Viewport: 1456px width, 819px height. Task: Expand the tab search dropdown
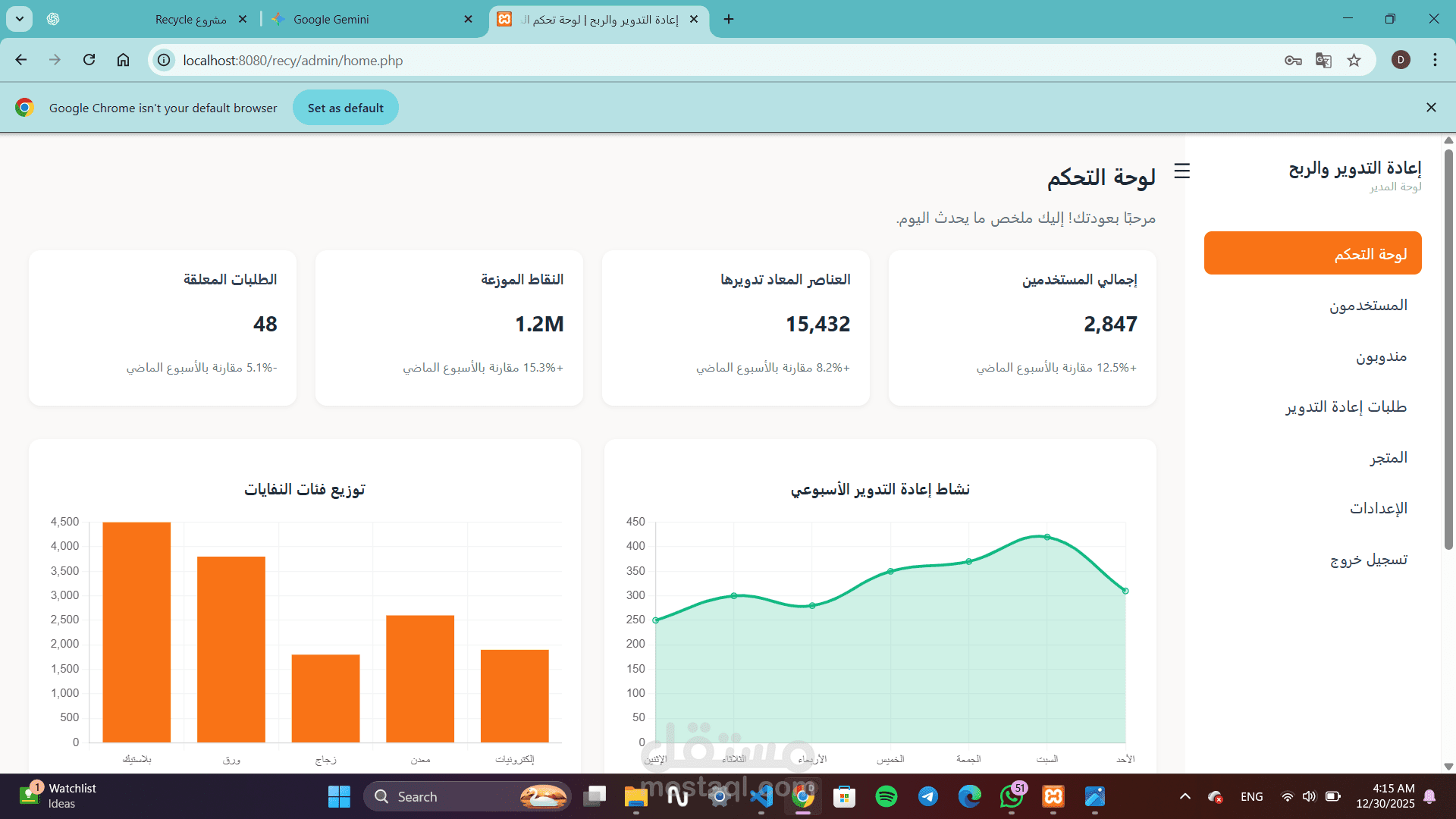coord(20,19)
